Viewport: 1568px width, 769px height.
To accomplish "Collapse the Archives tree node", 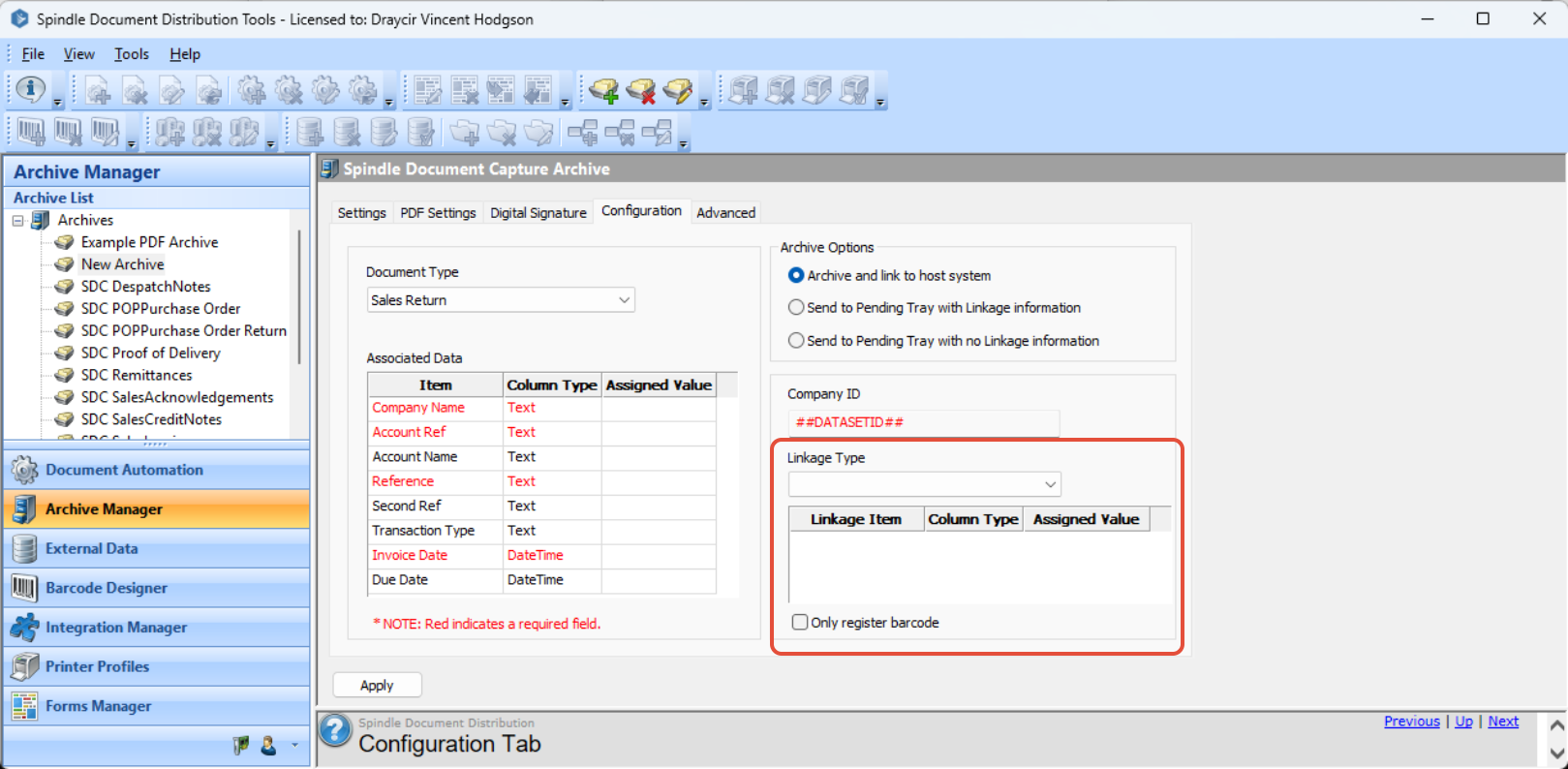I will [x=17, y=221].
